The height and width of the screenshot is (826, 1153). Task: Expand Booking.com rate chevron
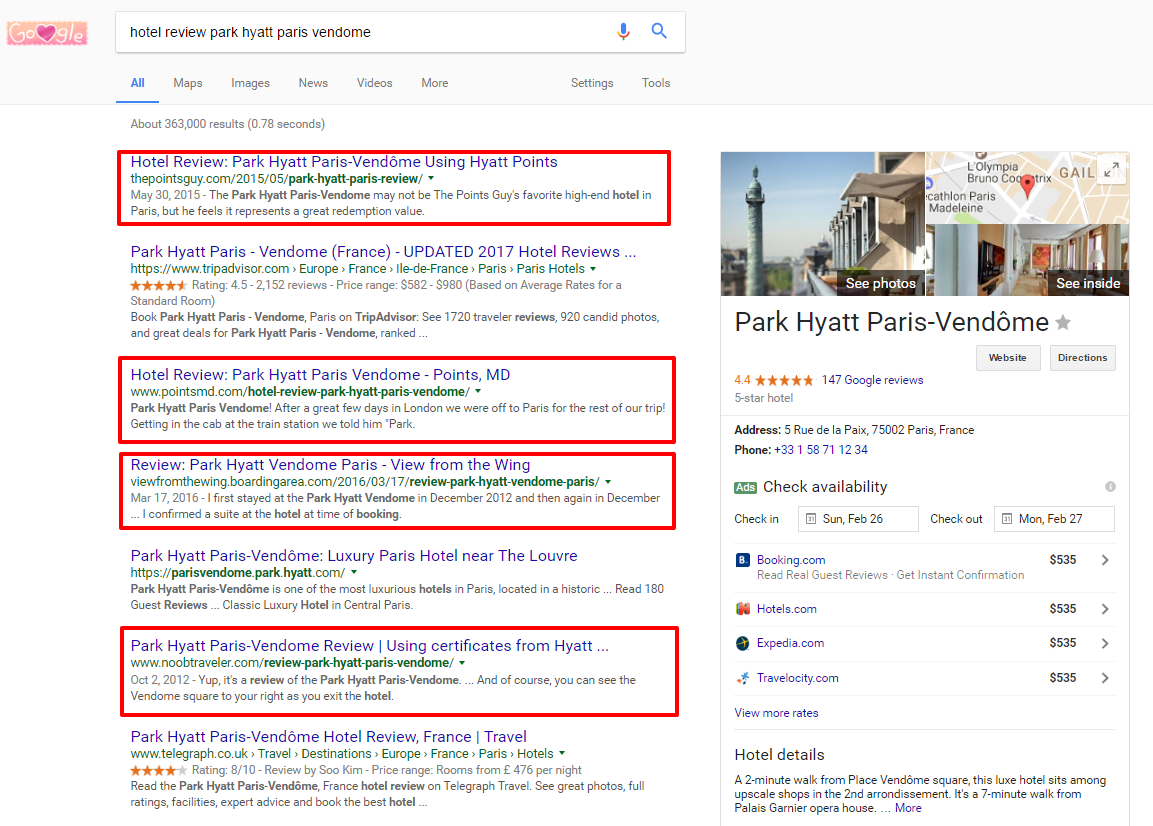coord(1104,560)
